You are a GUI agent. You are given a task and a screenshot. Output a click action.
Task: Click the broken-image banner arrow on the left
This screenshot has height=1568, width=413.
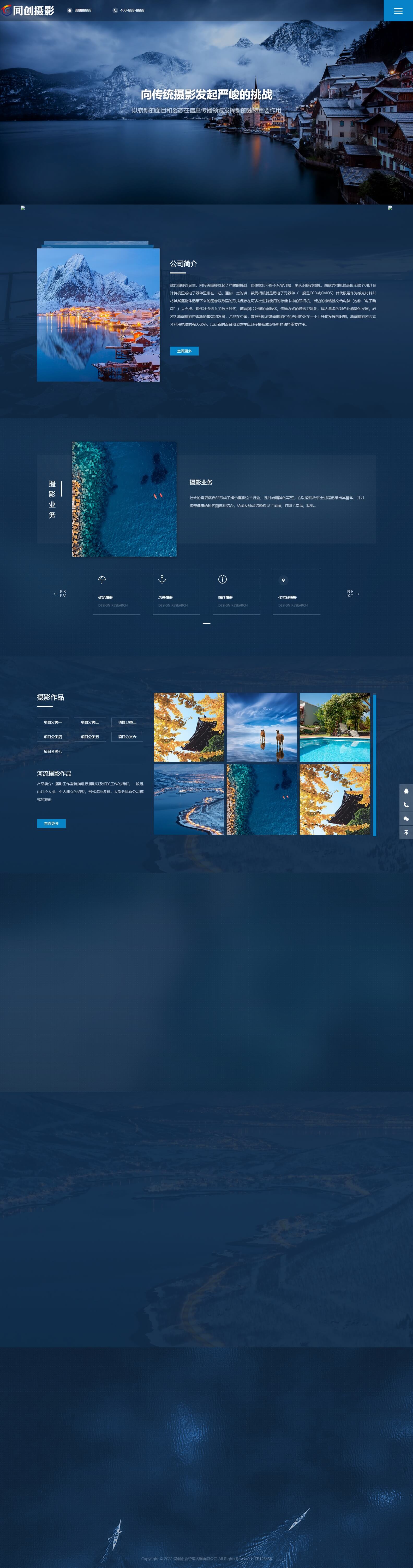tap(22, 208)
